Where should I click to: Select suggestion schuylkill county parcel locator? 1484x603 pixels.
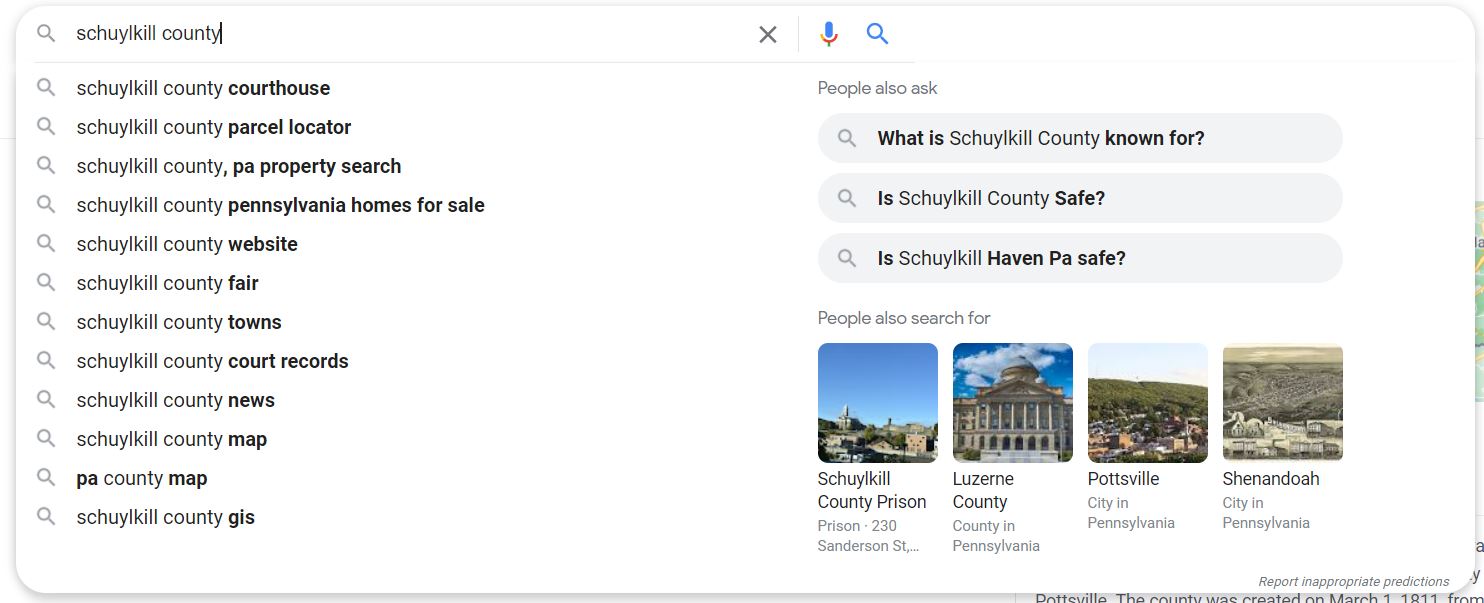coord(213,127)
